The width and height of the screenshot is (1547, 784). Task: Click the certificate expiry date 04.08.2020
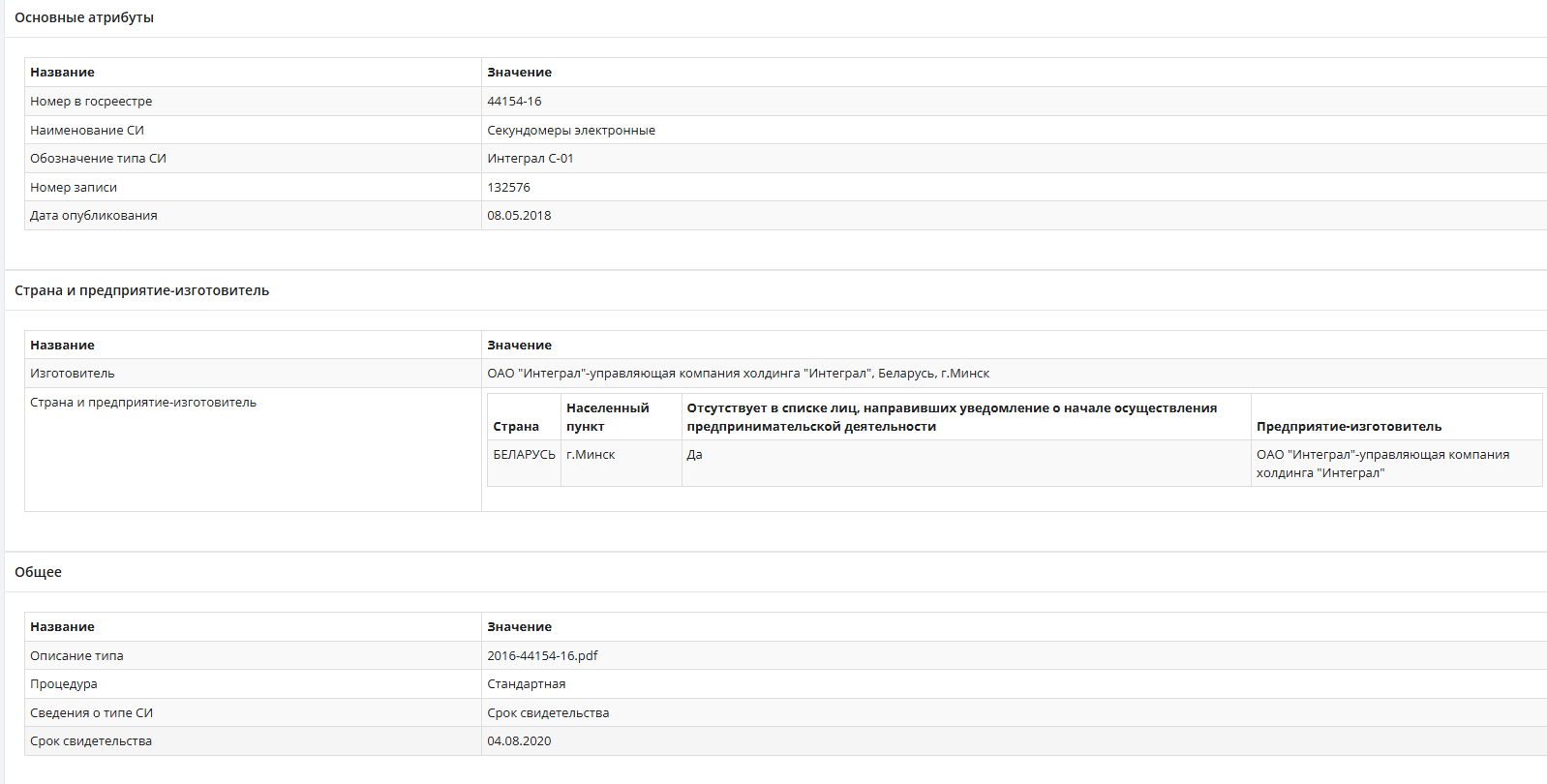(x=519, y=741)
